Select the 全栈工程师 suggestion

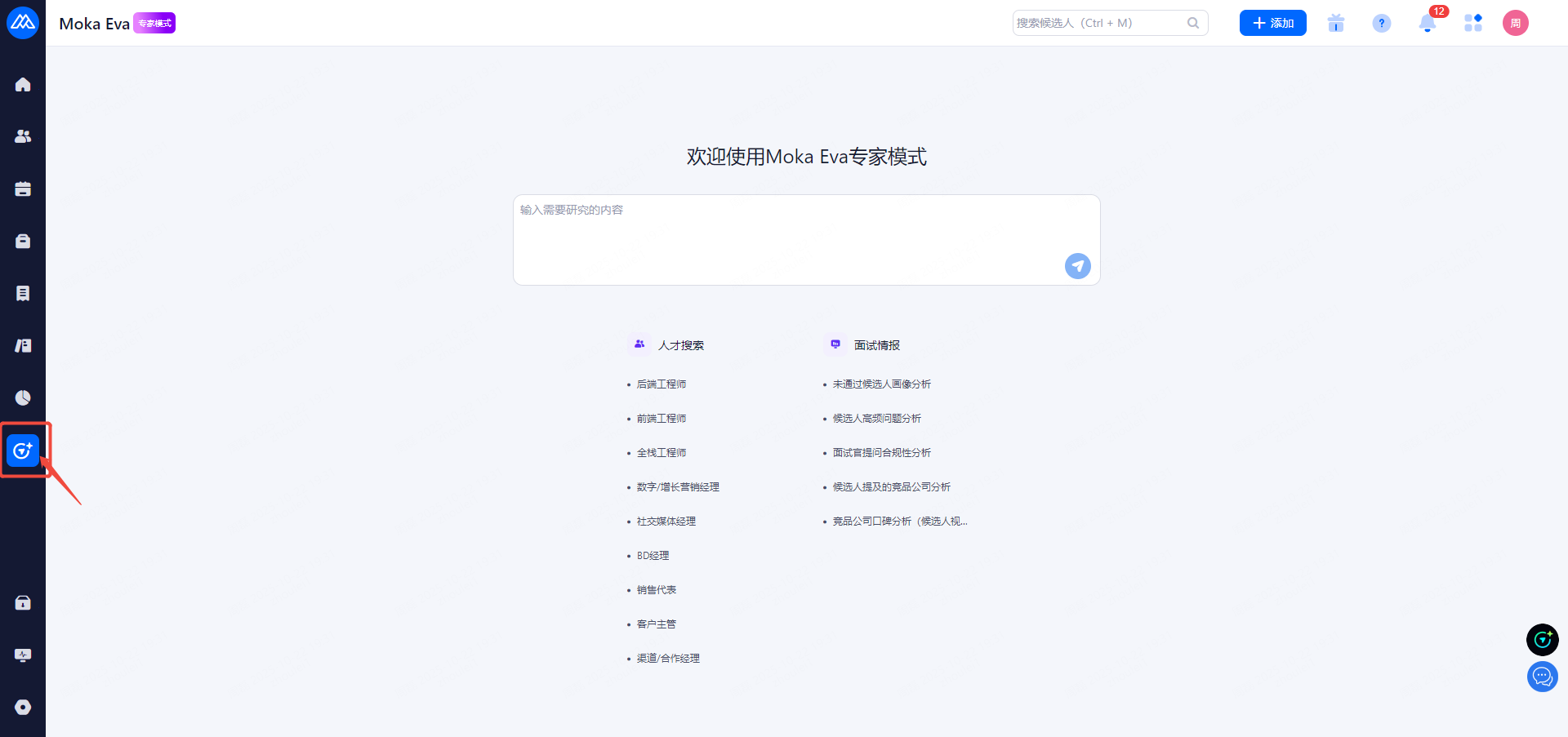click(x=661, y=453)
